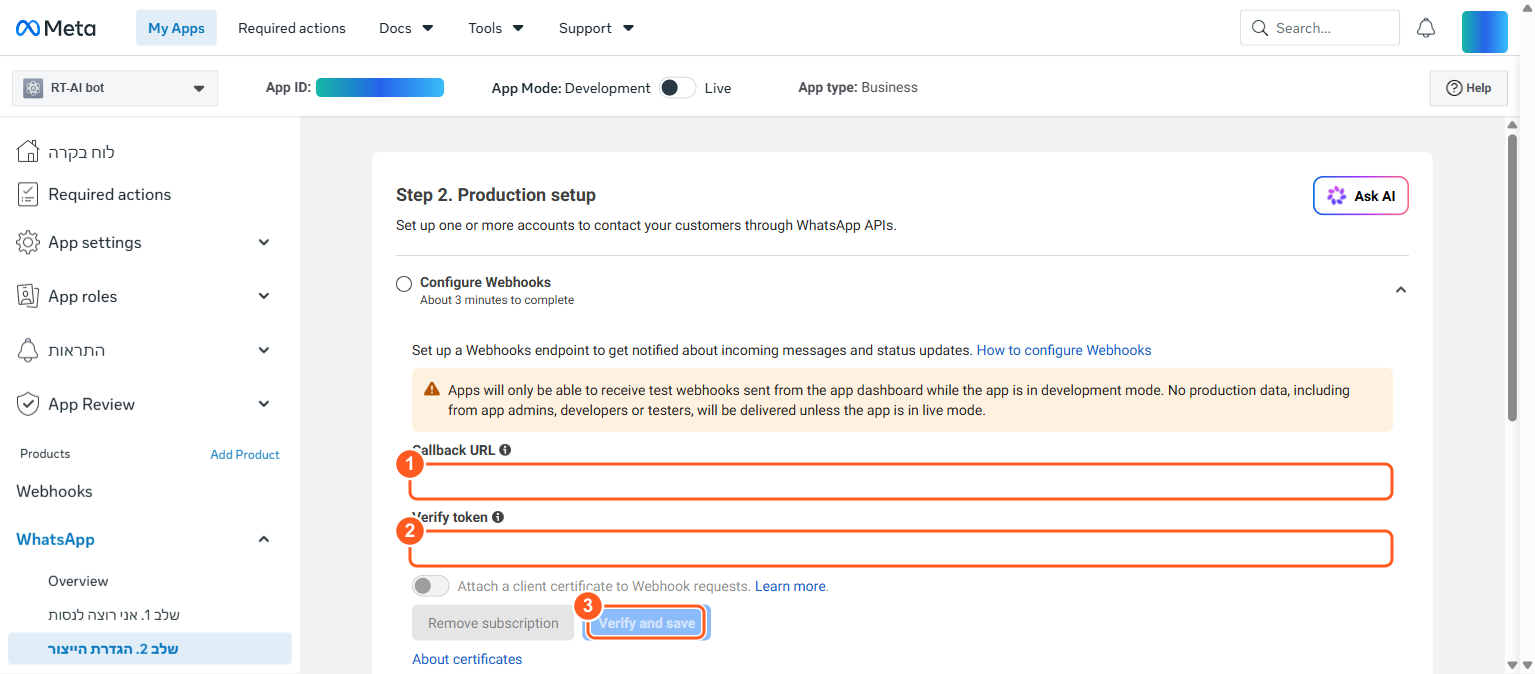Open the Support dropdown menu
This screenshot has width=1535, height=674.
tap(596, 28)
